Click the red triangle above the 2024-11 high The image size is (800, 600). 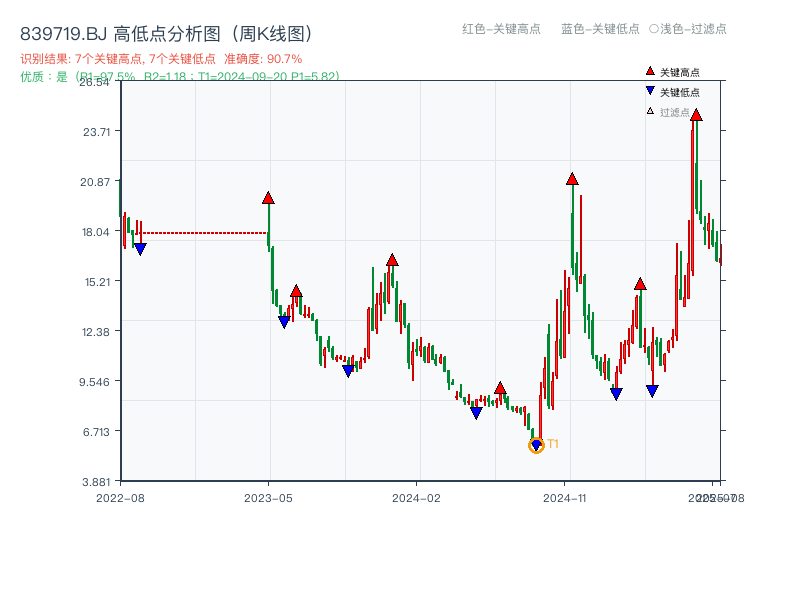[x=572, y=178]
